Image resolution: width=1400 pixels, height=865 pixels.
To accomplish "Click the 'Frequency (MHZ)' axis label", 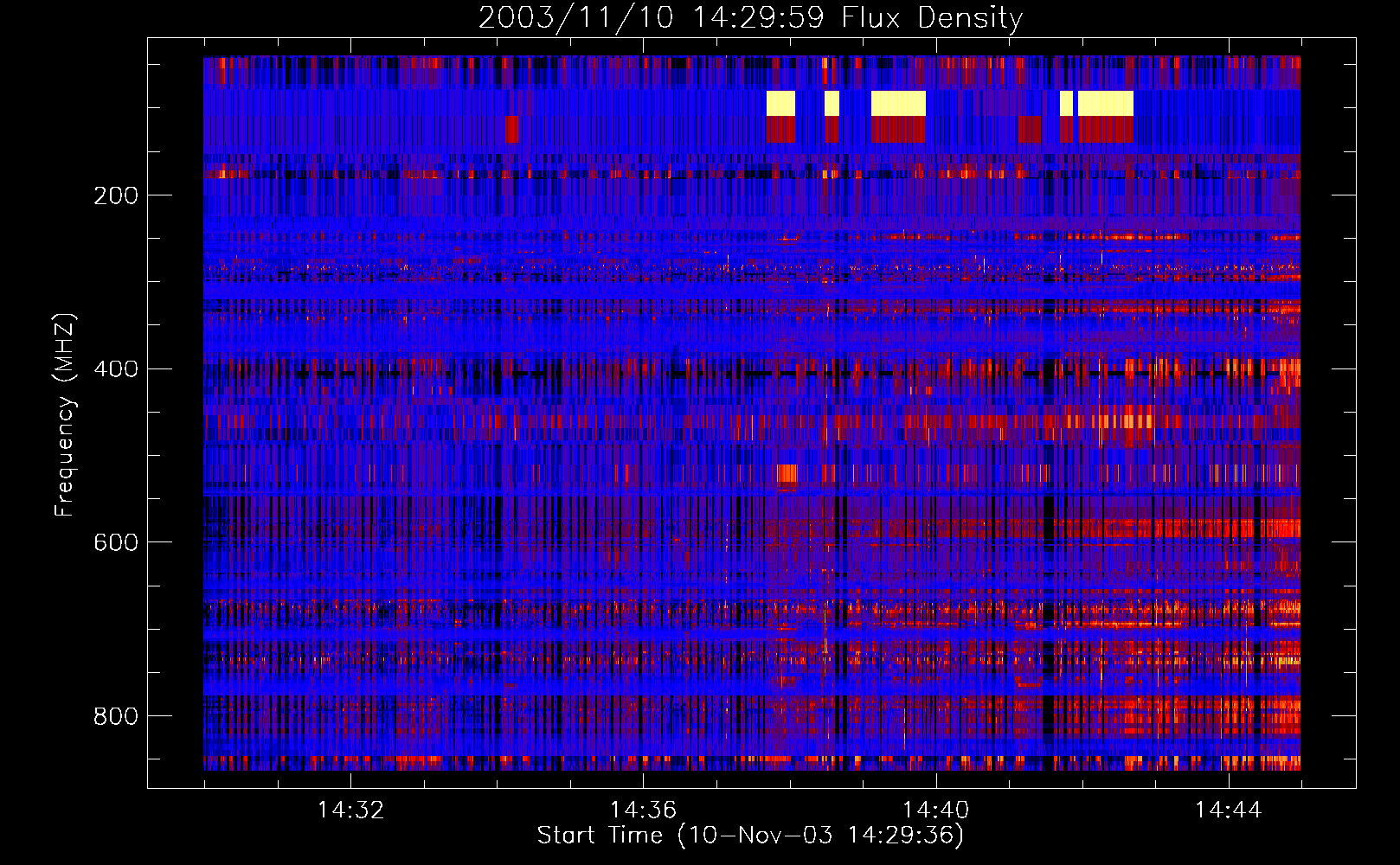I will [x=65, y=414].
